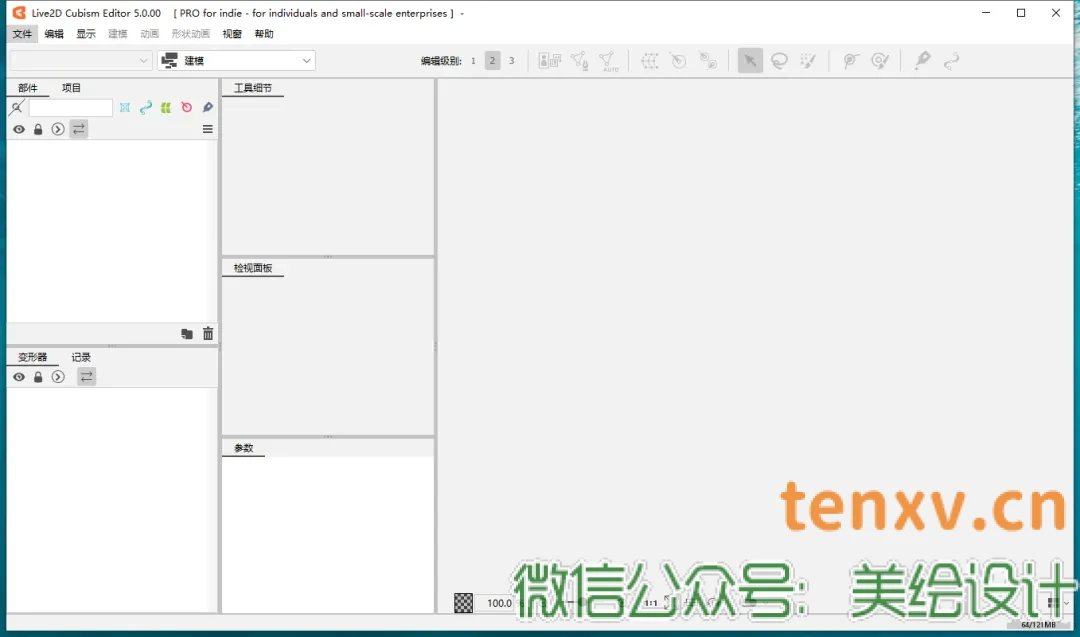Set edit level to 3
1080x637 pixels.
[x=511, y=61]
